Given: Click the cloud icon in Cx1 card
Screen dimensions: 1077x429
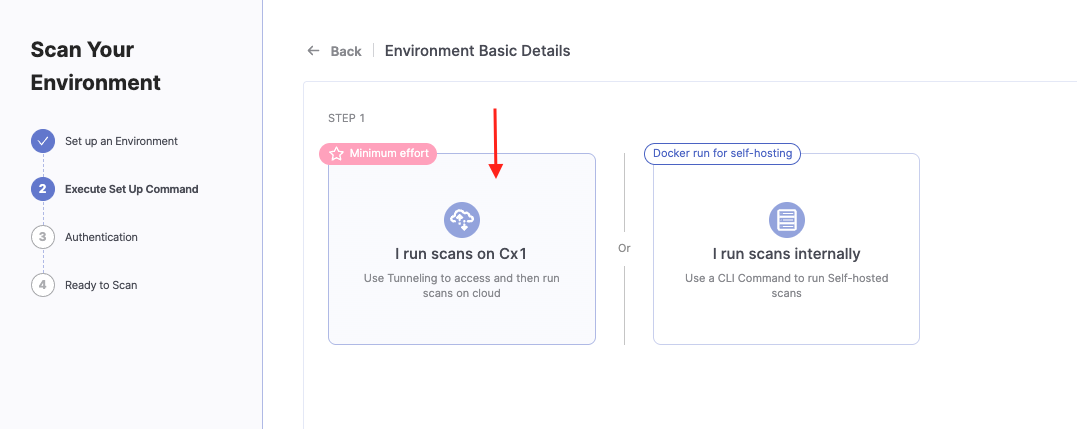Looking at the screenshot, I should click(462, 219).
